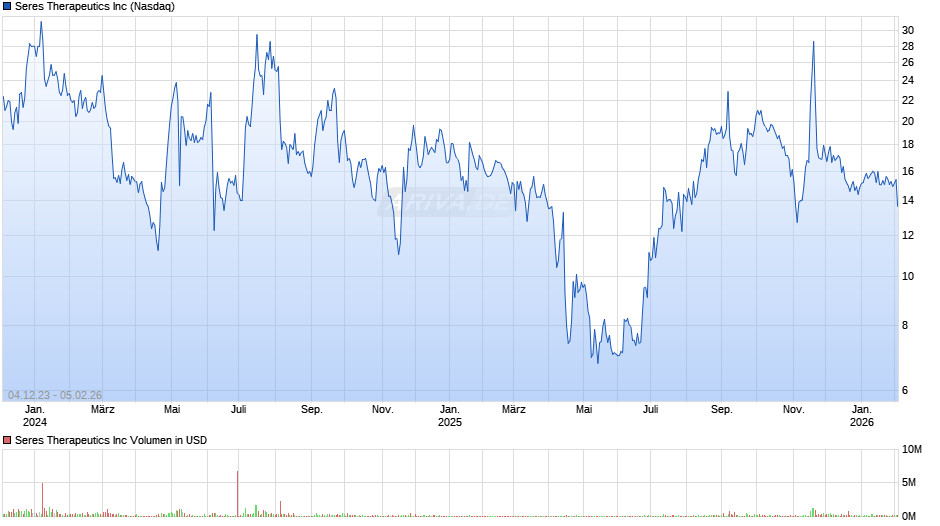The height and width of the screenshot is (526, 940).
Task: Click the price axis label 18
Action: pyautogui.click(x=908, y=145)
